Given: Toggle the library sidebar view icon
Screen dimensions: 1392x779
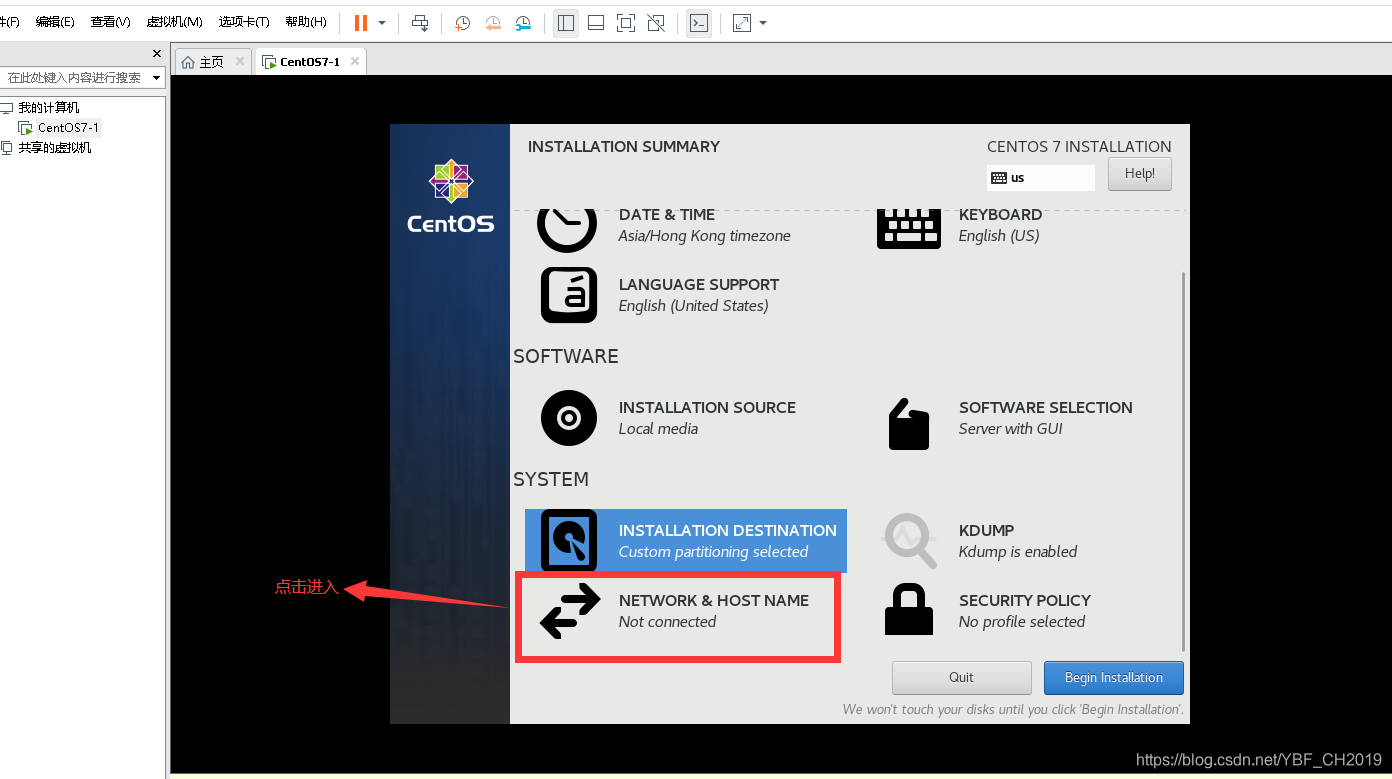Looking at the screenshot, I should click(x=566, y=22).
